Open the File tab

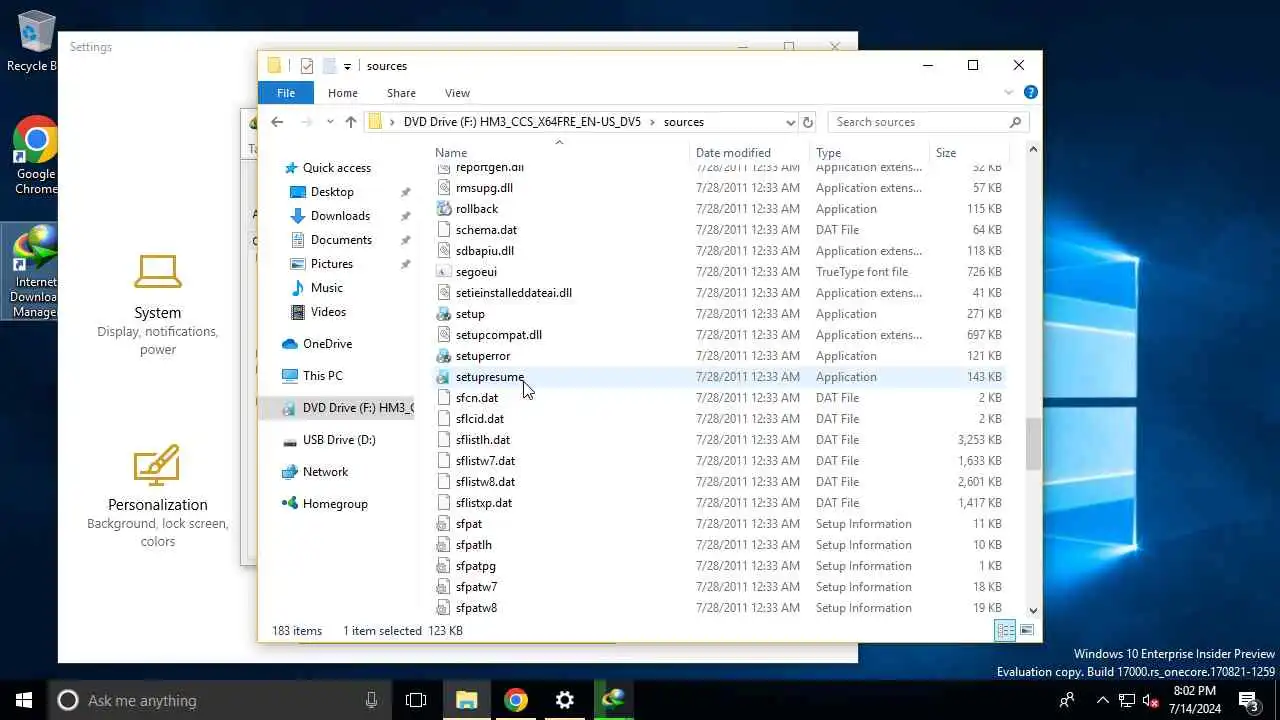coord(286,93)
